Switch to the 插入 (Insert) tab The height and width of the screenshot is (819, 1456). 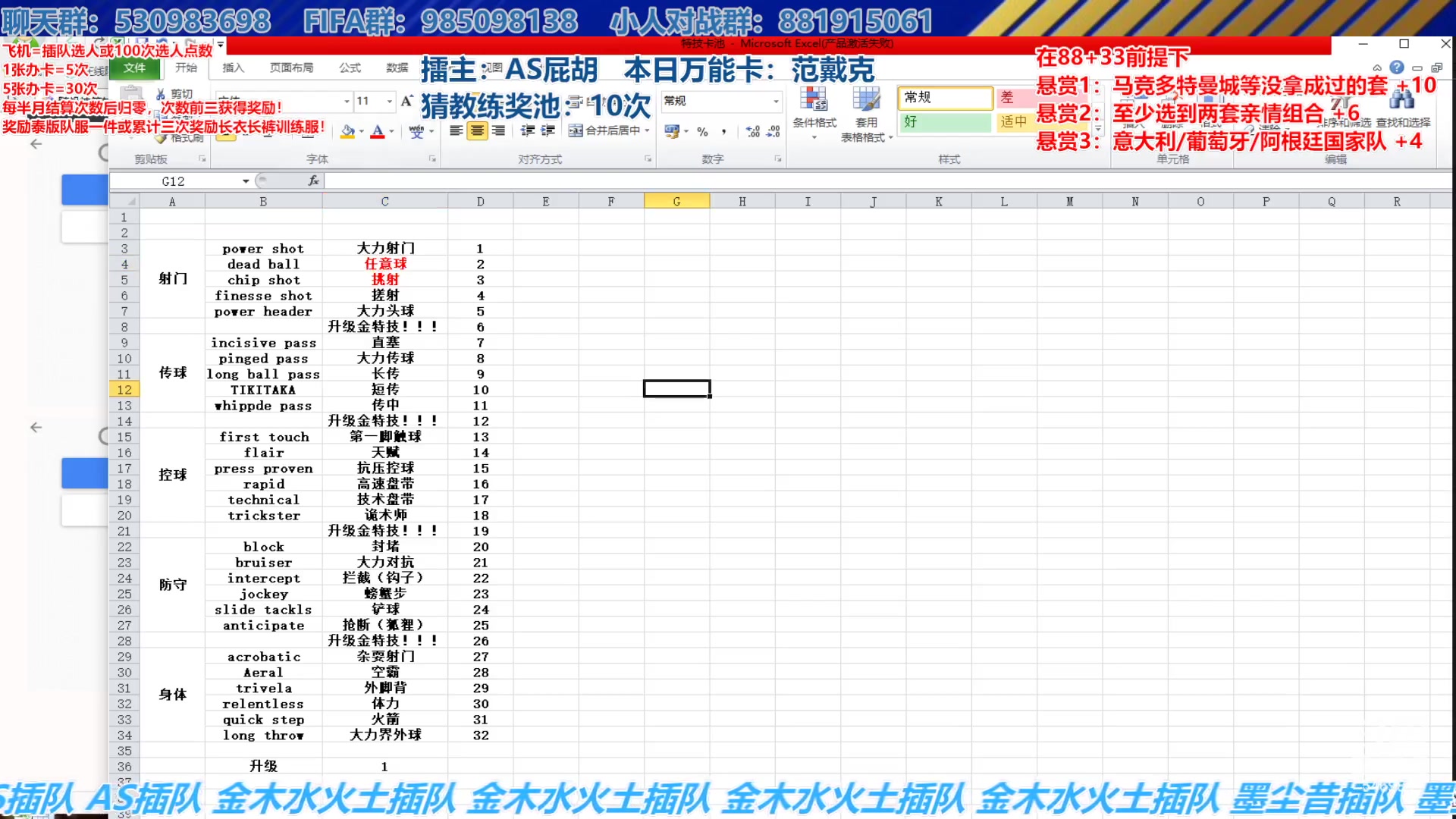(x=233, y=68)
